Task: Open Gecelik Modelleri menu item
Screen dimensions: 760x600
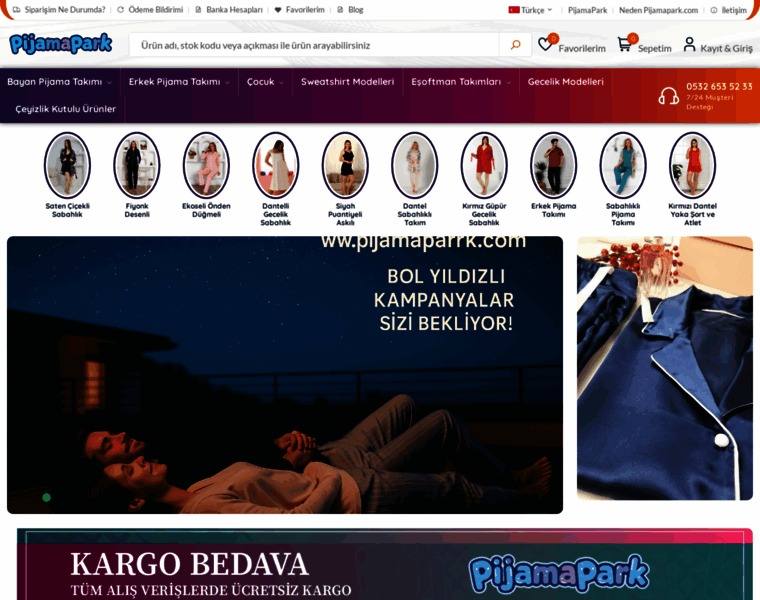Action: pos(566,82)
